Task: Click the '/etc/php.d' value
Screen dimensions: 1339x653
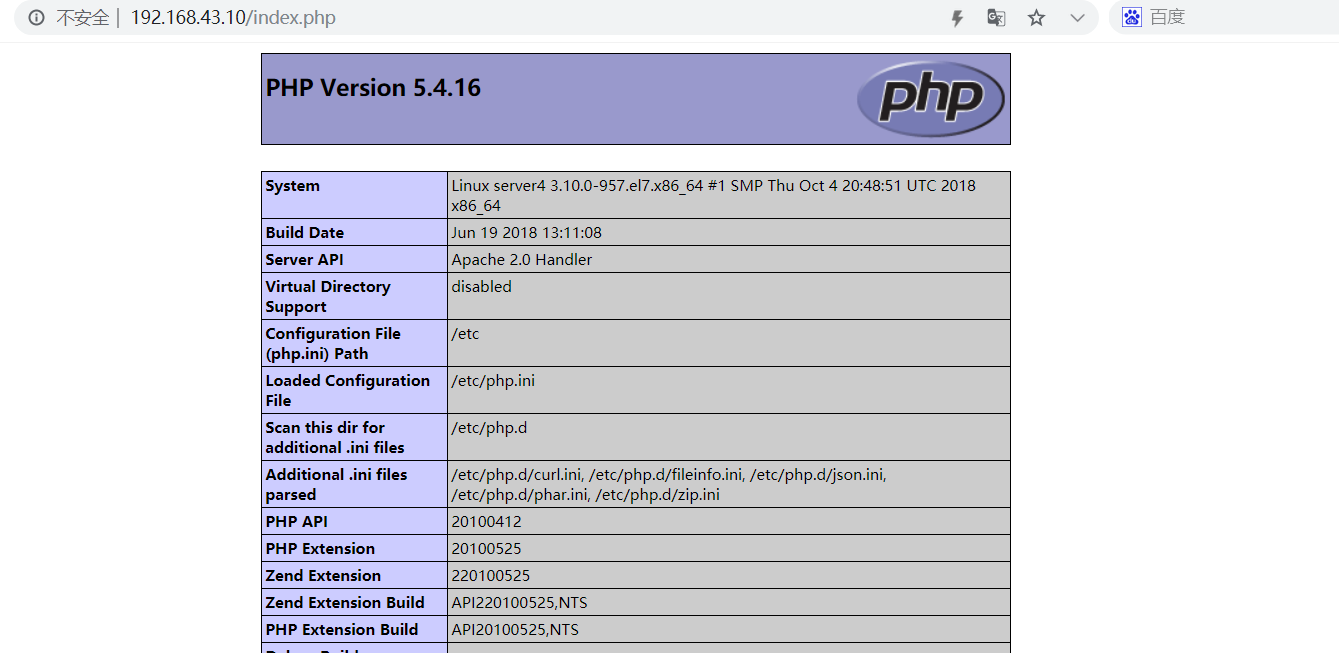Action: (489, 428)
